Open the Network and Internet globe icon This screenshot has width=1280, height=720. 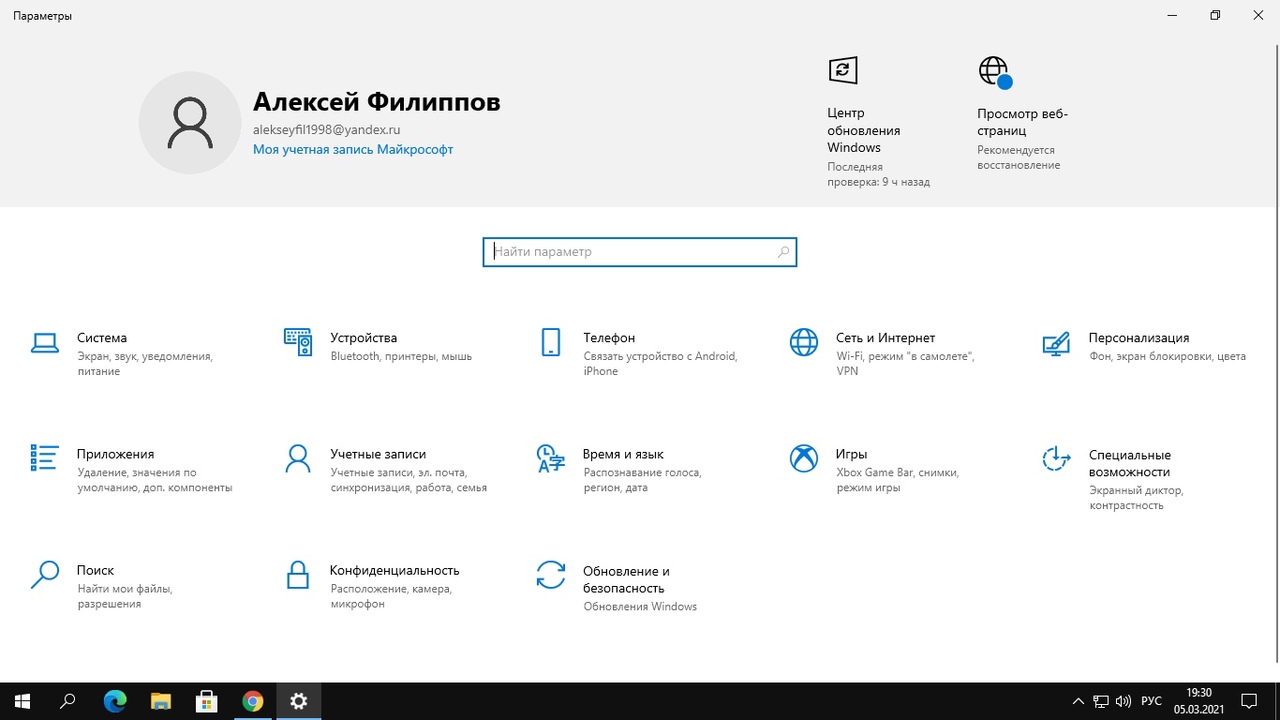point(804,342)
